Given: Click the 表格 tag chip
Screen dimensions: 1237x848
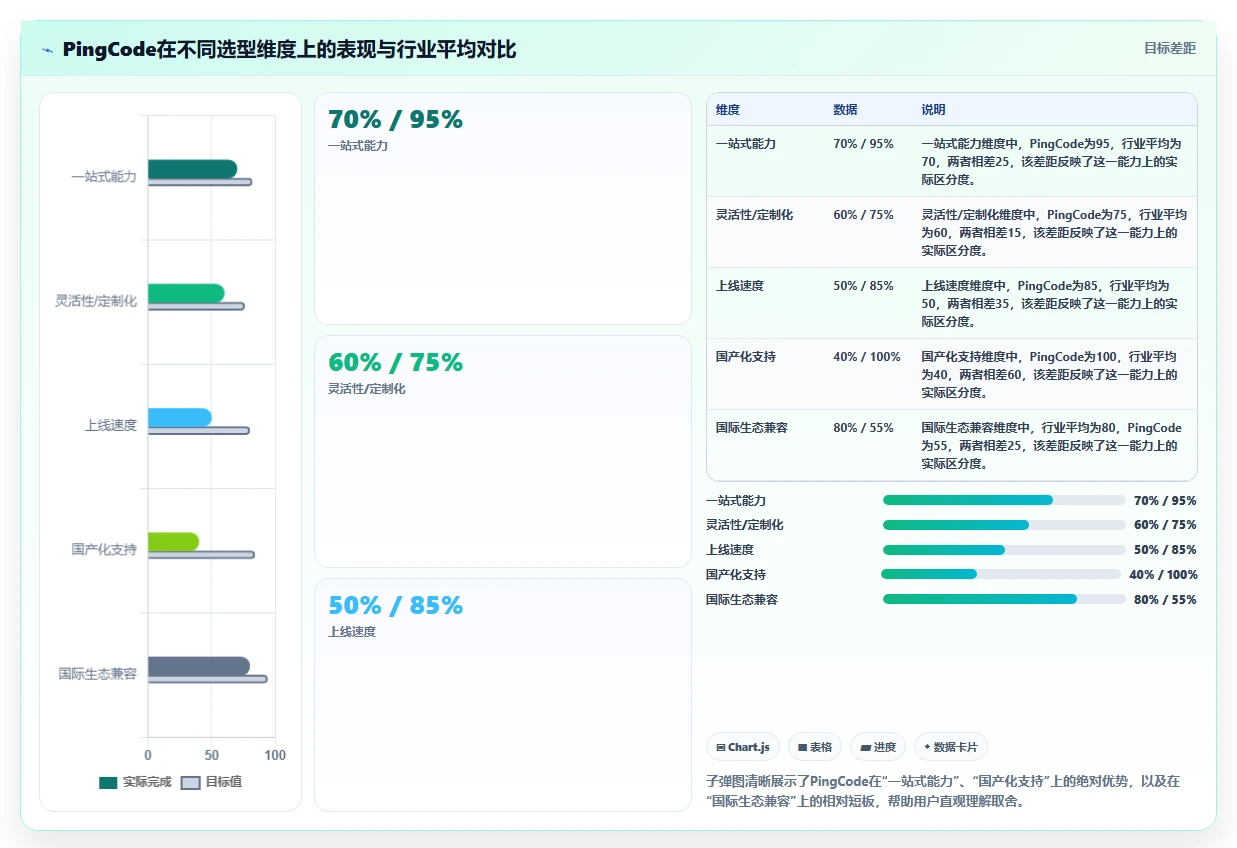Looking at the screenshot, I should tap(815, 747).
